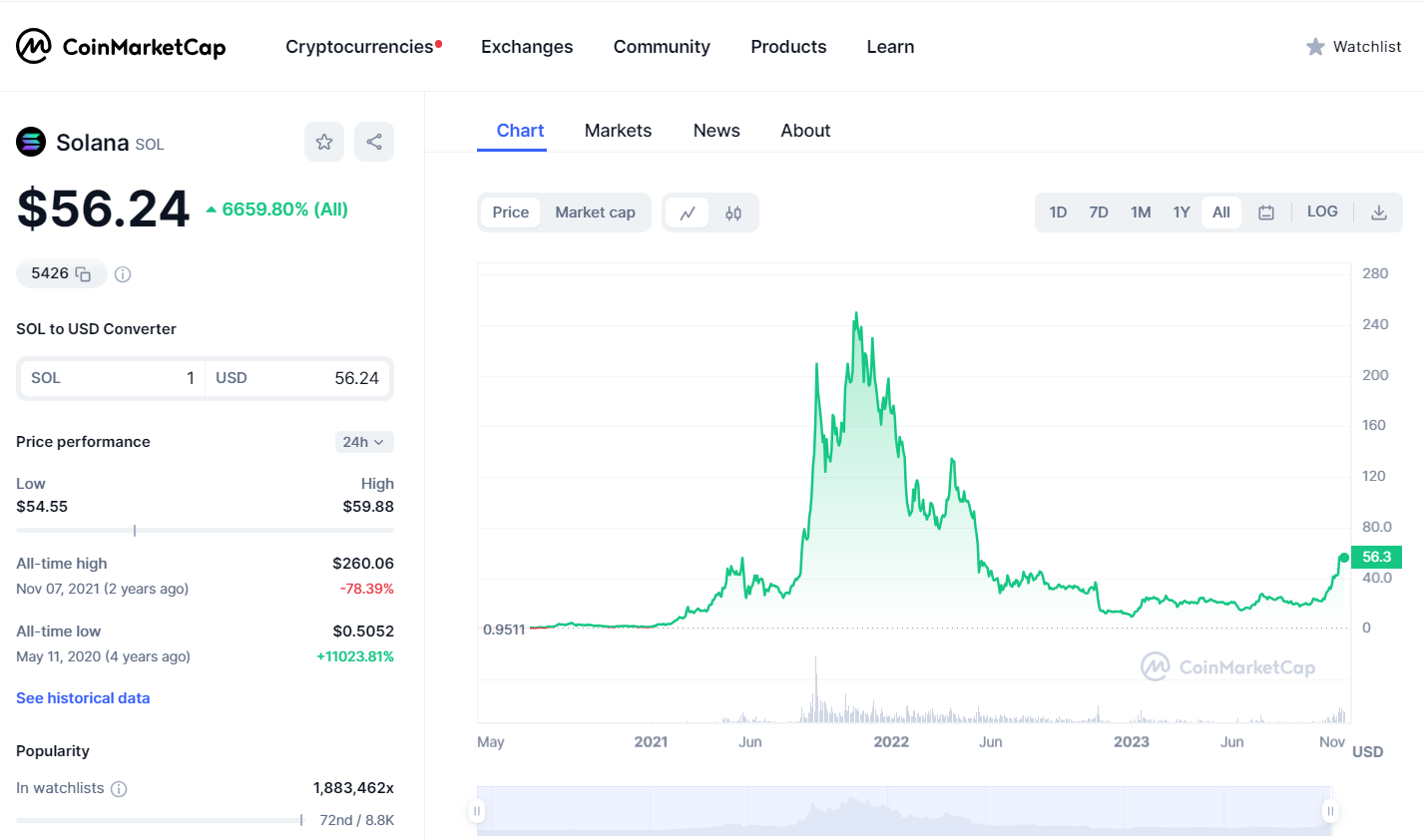Click the SOL amount input field
Viewport: 1425px width, 840px height.
112,378
